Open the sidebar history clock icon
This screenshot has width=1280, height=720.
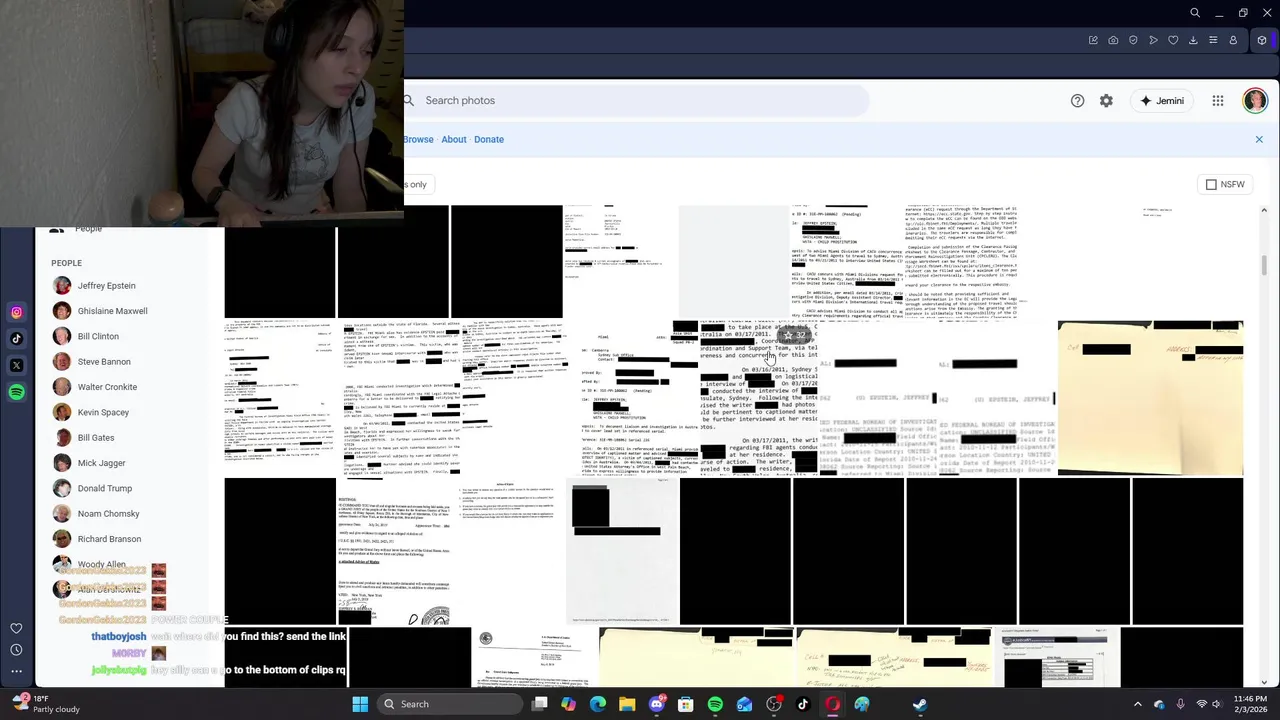click(16, 650)
